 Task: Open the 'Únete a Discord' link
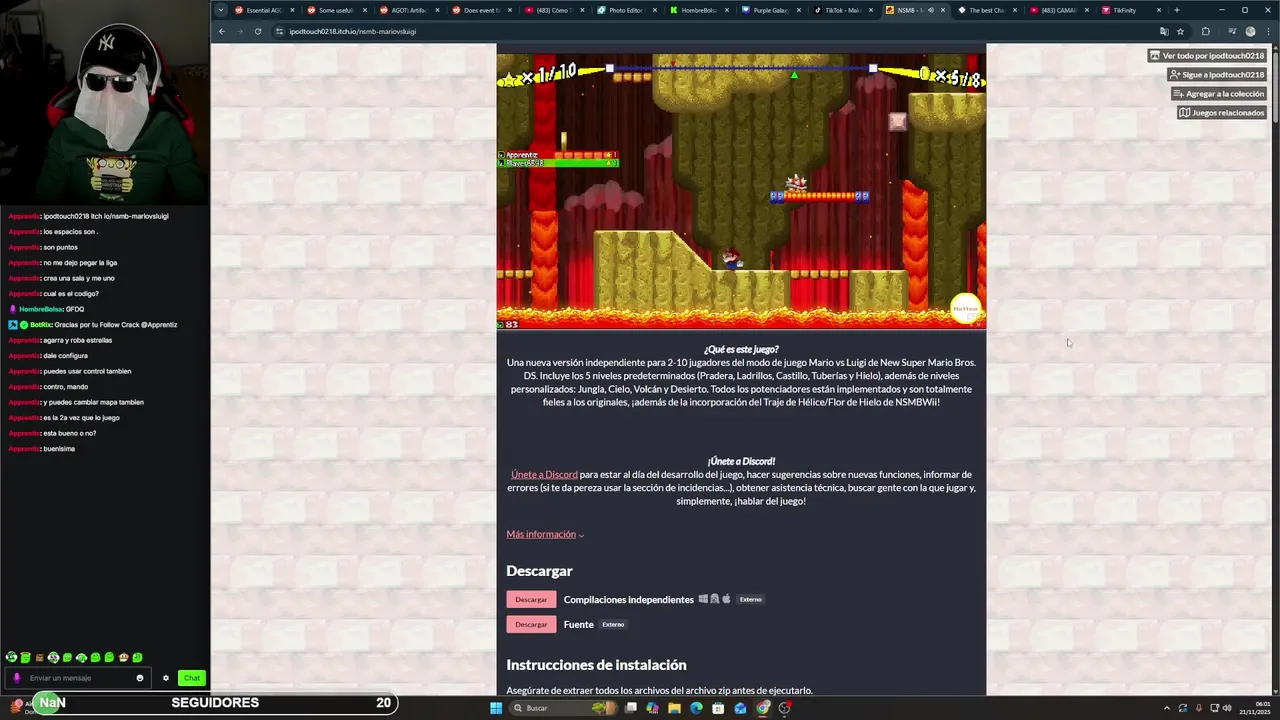(544, 475)
